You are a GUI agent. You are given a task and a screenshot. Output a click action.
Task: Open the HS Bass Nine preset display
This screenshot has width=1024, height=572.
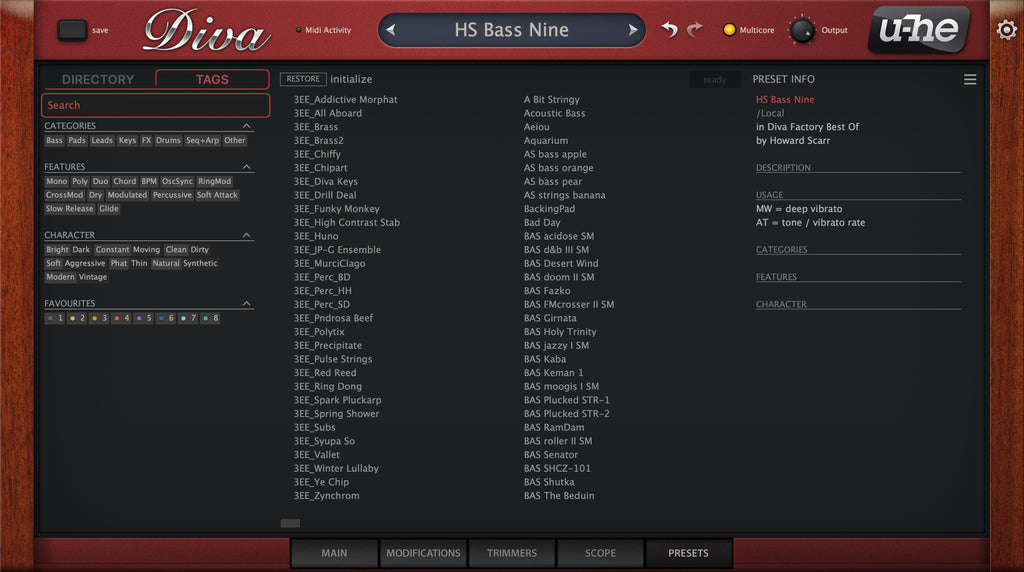(511, 30)
